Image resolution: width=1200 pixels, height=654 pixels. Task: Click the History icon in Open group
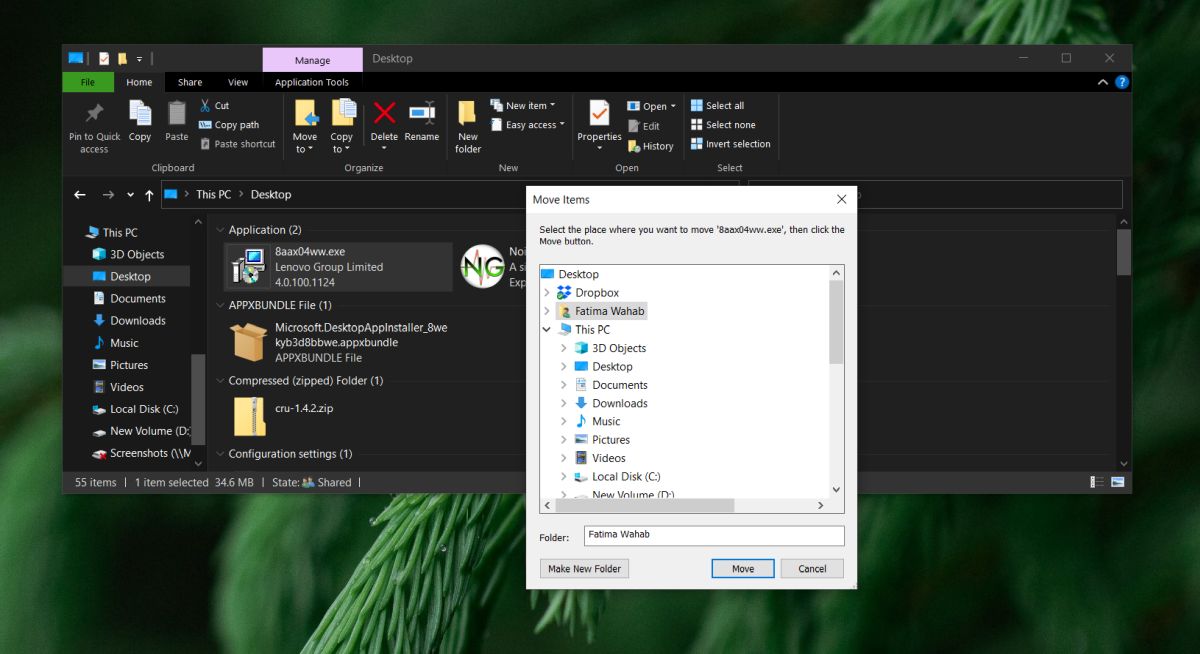click(650, 146)
